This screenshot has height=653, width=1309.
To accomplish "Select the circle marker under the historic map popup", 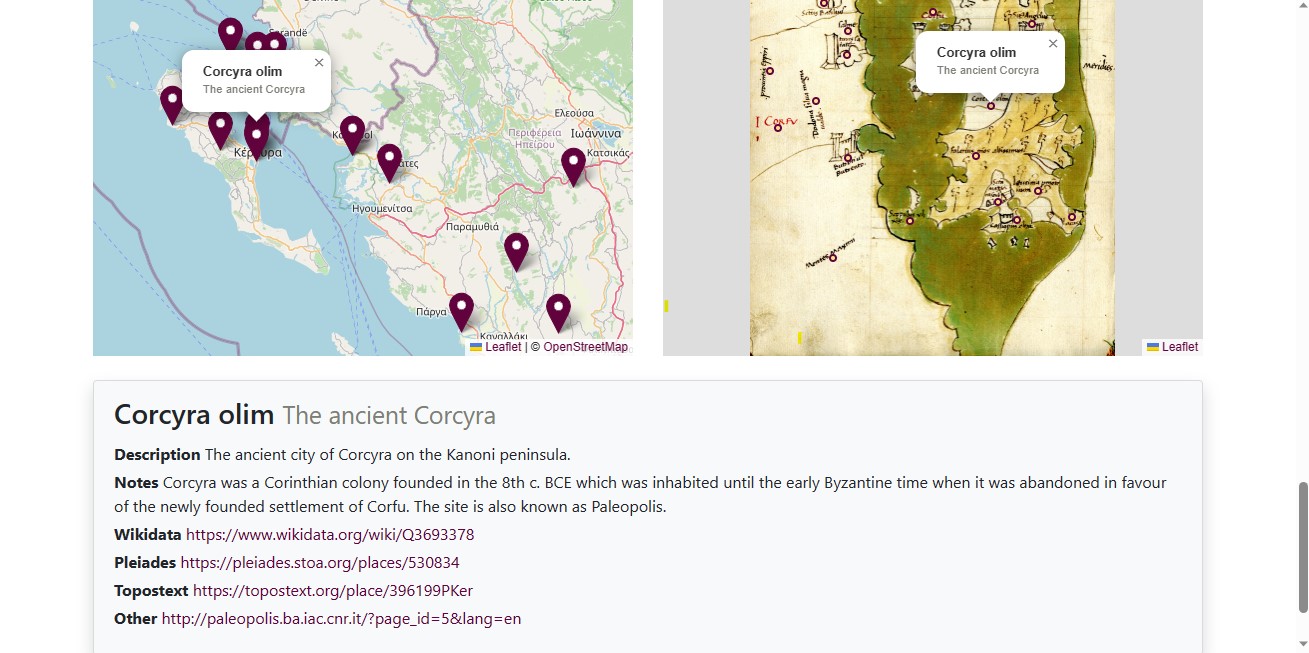I will pos(991,105).
